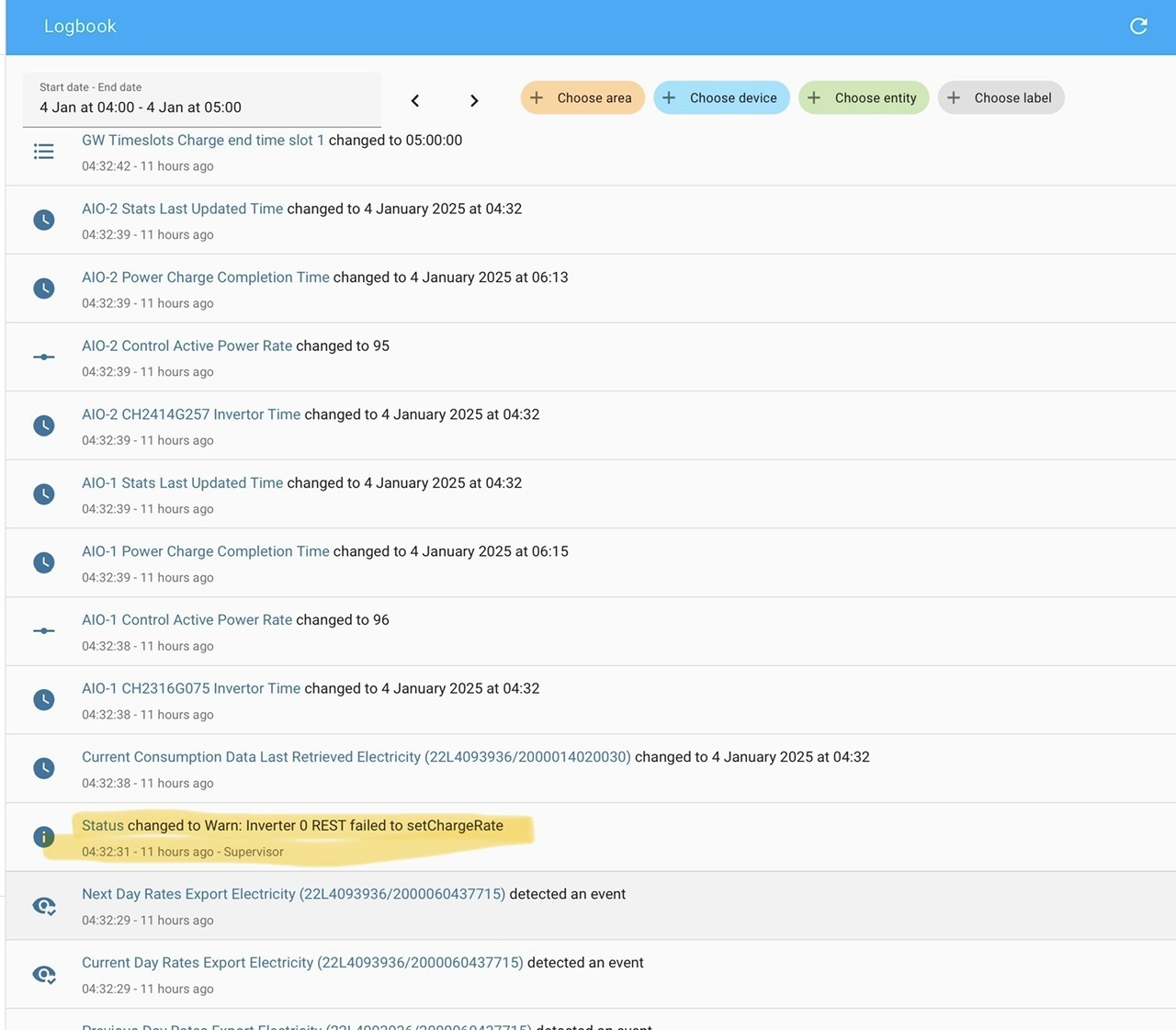The height and width of the screenshot is (1030, 1176).
Task: Open GW Timeslots Charge end time slot 1 entity
Action: tap(203, 141)
